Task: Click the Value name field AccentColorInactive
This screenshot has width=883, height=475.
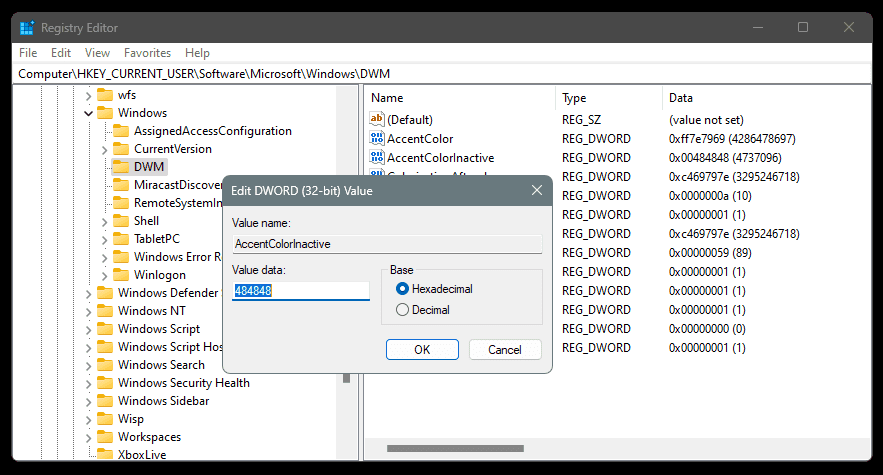Action: [x=387, y=244]
